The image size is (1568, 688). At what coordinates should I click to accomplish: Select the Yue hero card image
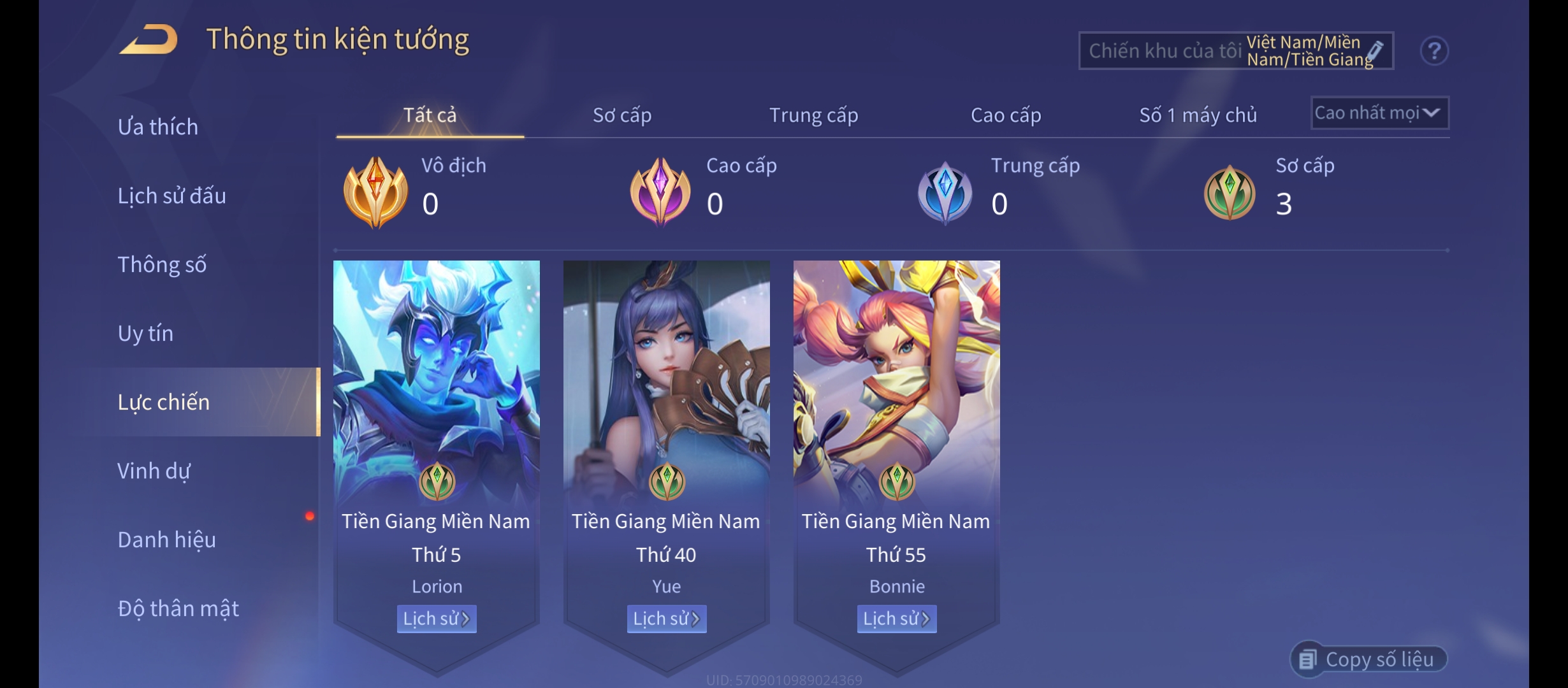[x=667, y=382]
